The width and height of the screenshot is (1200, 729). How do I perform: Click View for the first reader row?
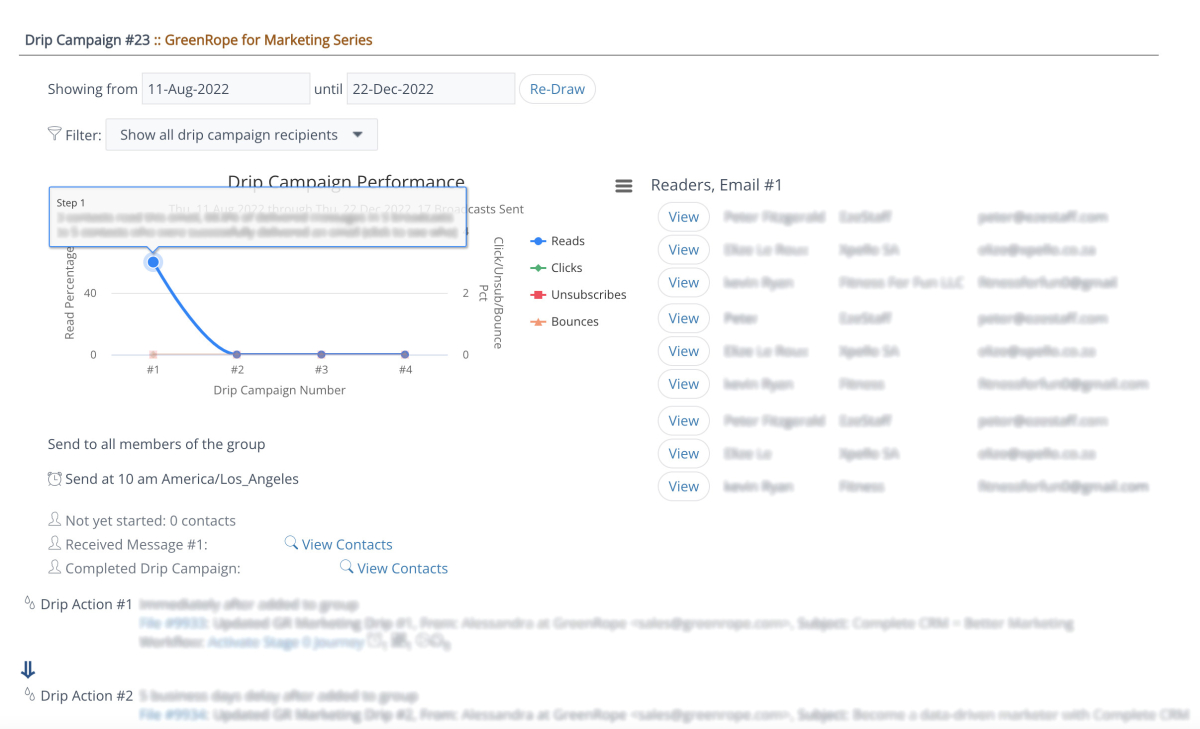click(683, 217)
